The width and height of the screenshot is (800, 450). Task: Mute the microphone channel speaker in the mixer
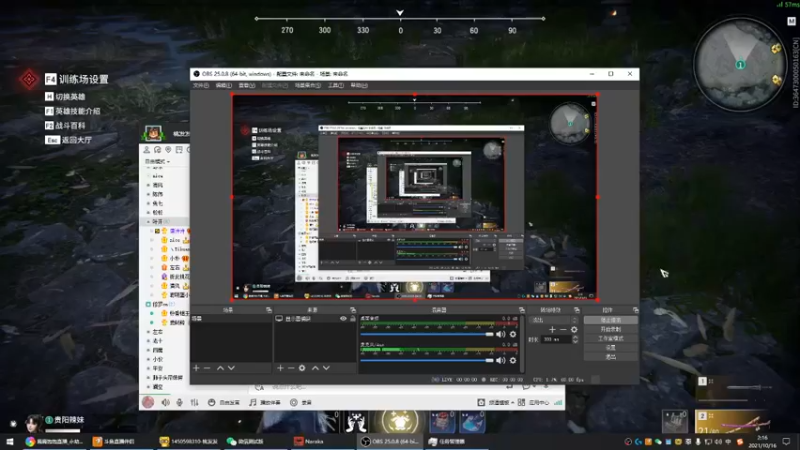click(501, 360)
